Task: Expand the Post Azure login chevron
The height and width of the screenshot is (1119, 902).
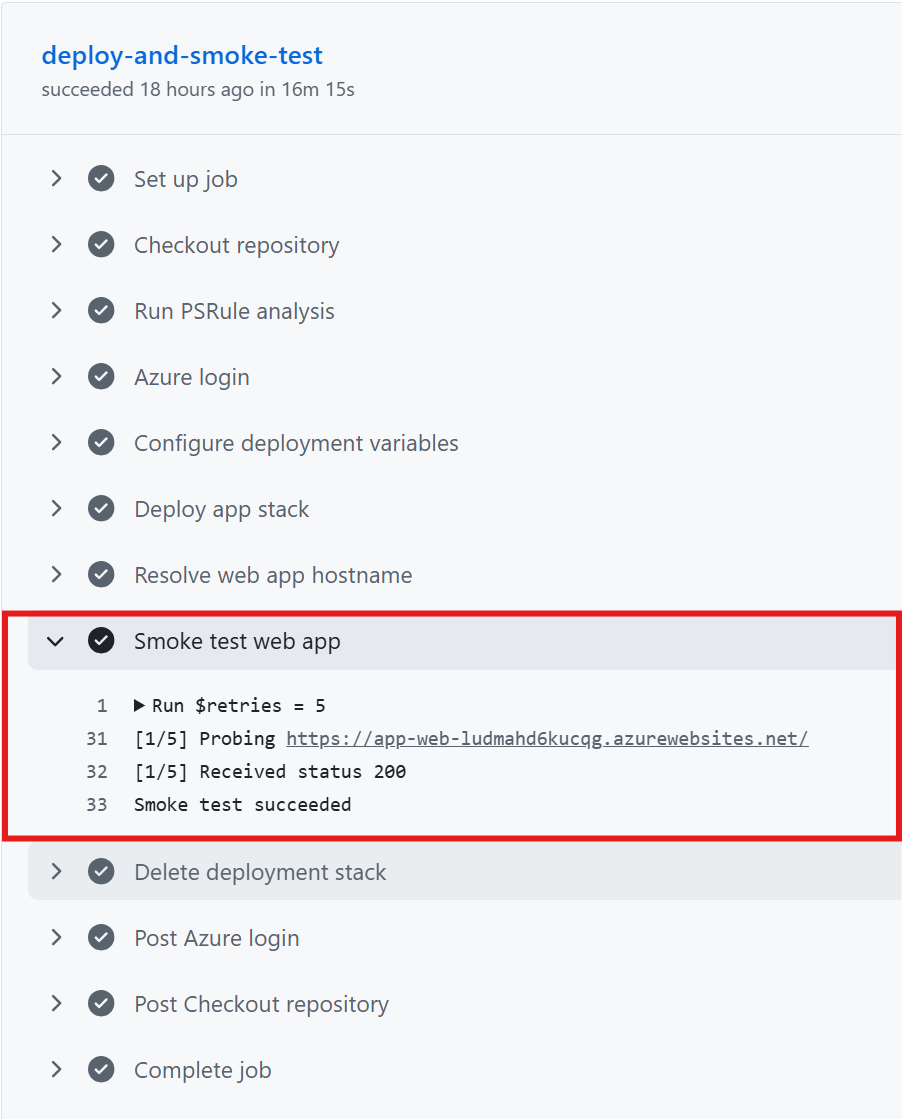Action: [56, 938]
